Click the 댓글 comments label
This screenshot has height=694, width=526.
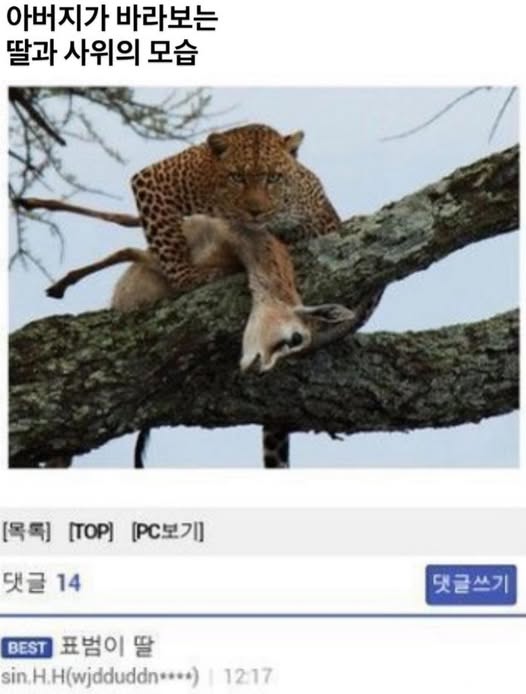coord(24,583)
